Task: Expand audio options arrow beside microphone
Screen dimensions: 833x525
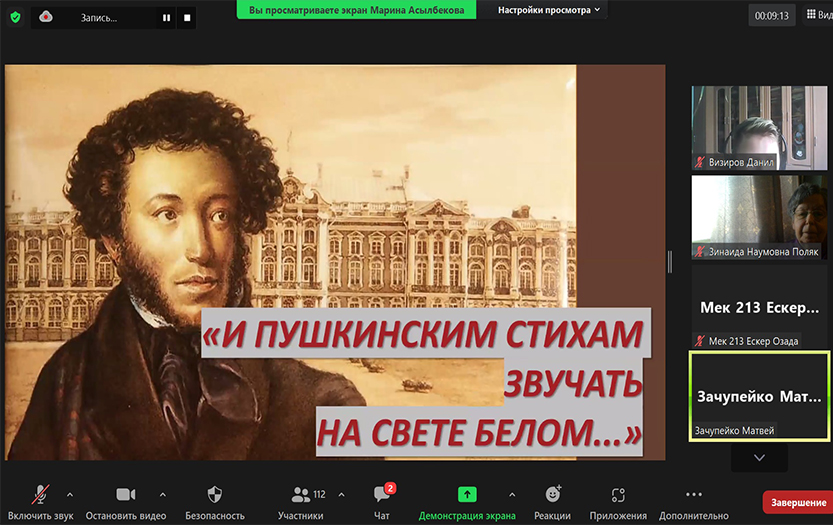Action: coord(69,494)
